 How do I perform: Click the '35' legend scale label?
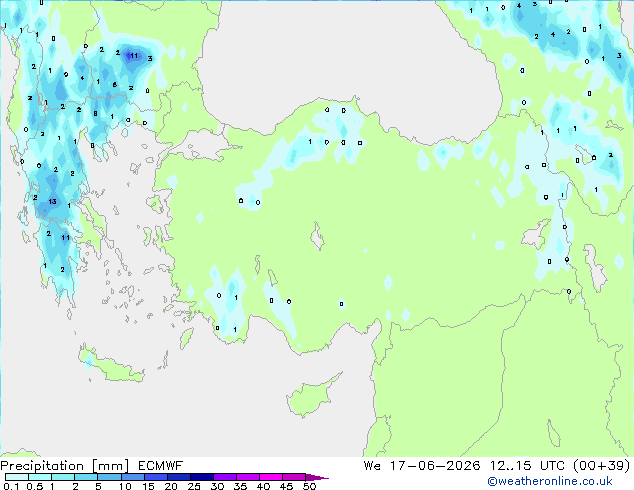[240, 486]
